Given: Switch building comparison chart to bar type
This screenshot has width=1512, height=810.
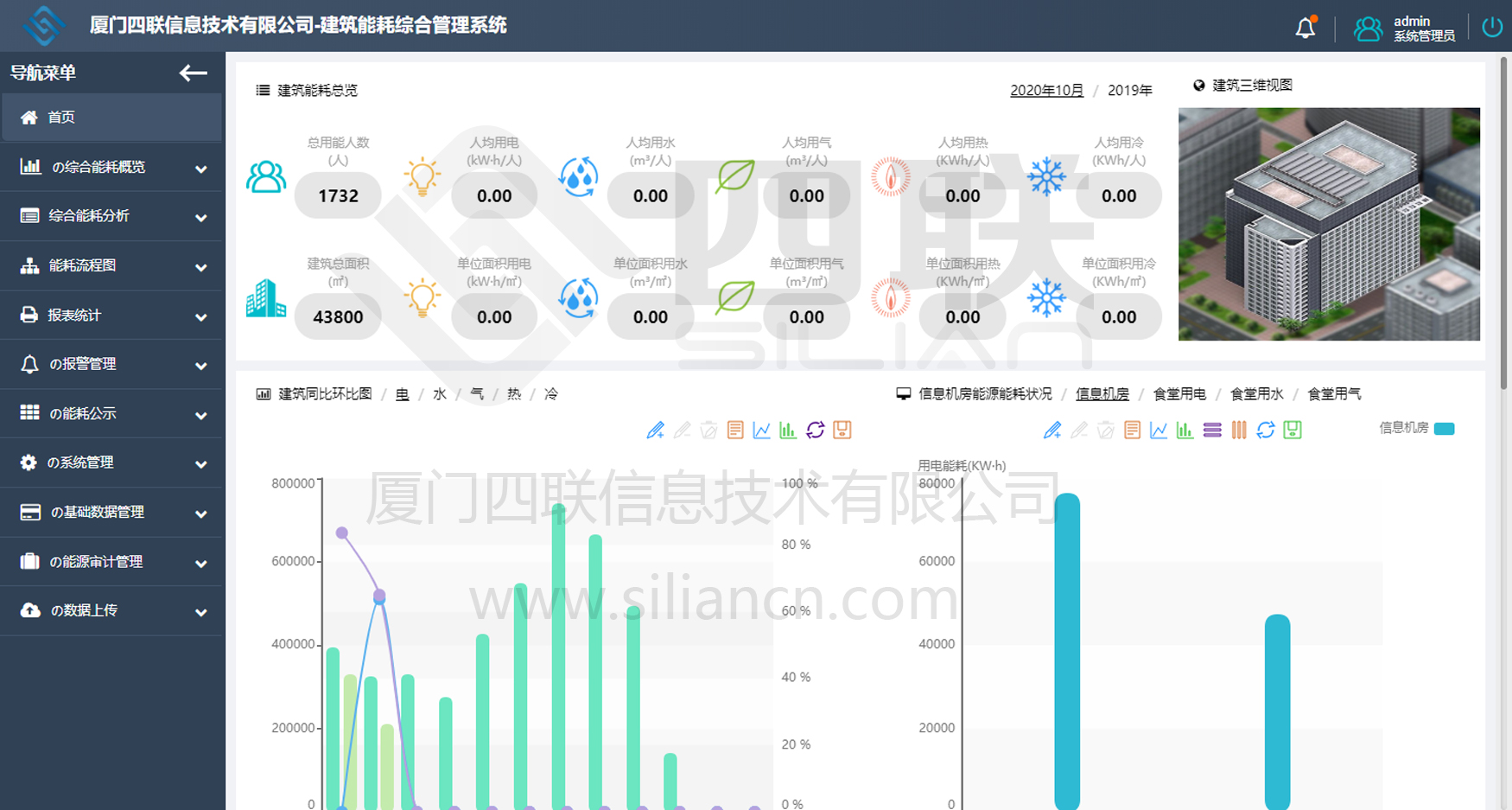Looking at the screenshot, I should 788,430.
